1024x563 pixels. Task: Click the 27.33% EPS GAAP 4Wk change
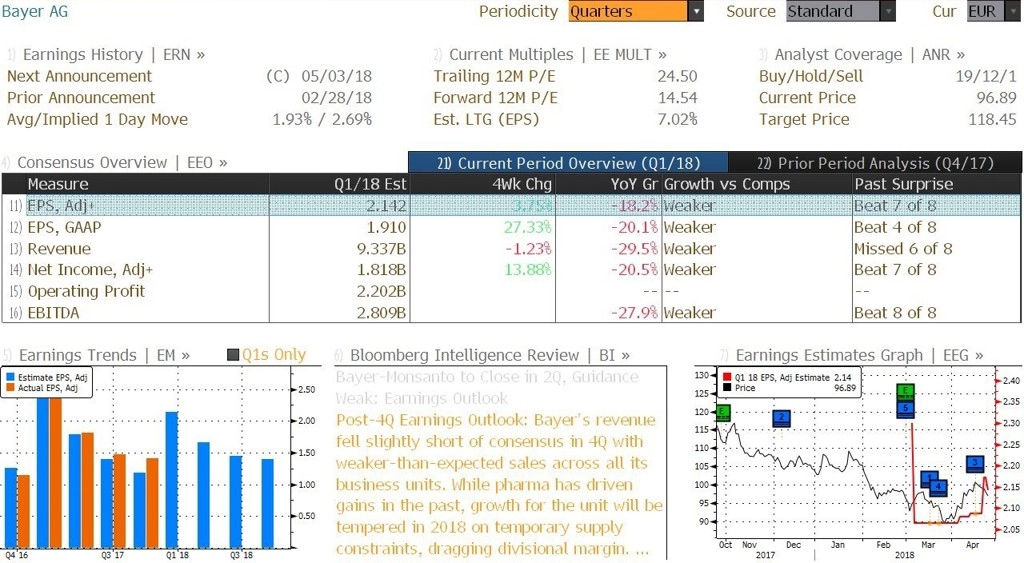point(527,227)
